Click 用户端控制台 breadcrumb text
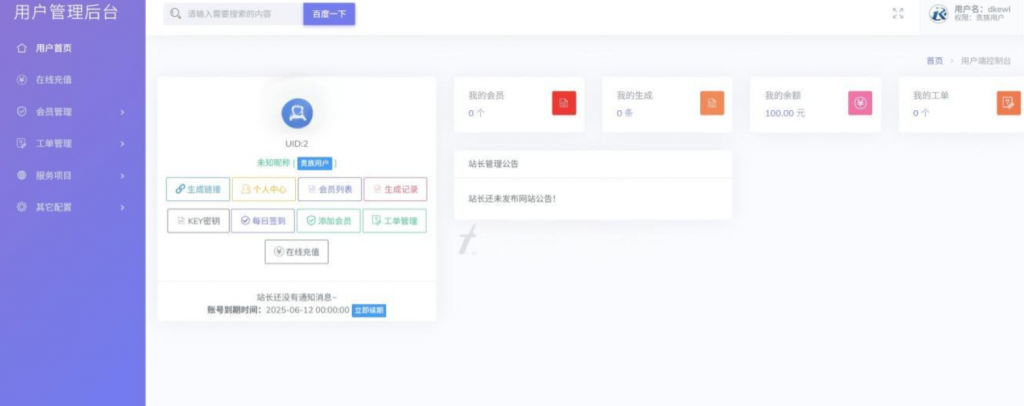The image size is (1024, 406). coord(985,61)
